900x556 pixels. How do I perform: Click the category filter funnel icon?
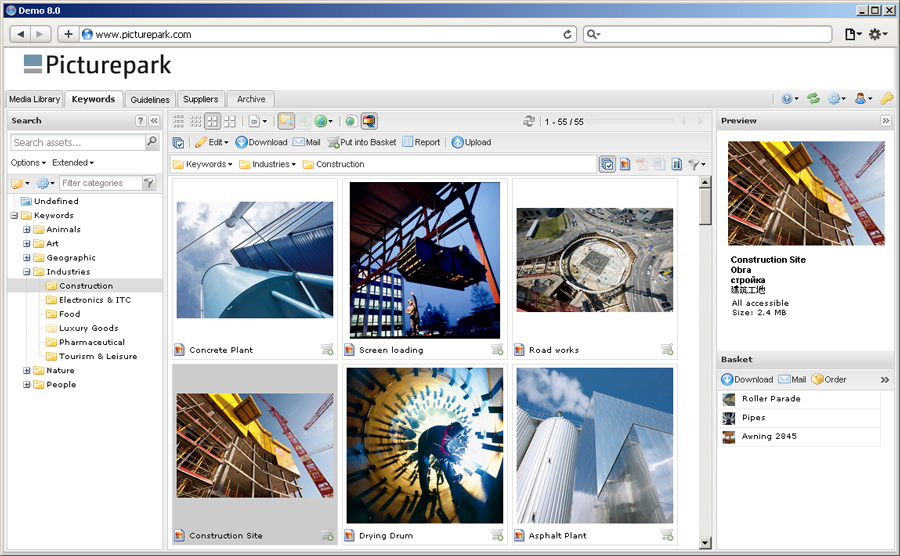(x=149, y=183)
